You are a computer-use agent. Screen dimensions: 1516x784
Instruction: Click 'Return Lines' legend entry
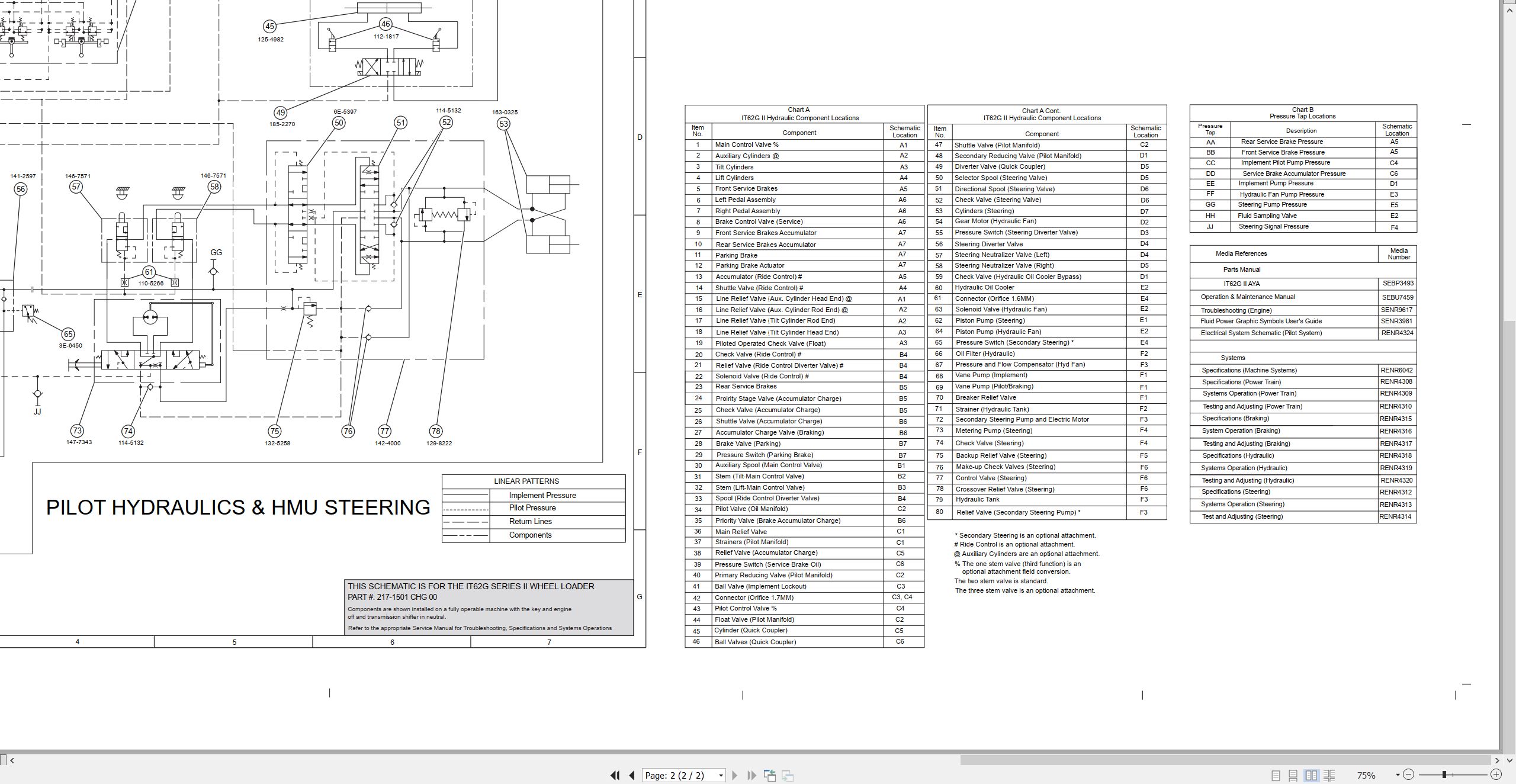[x=531, y=522]
